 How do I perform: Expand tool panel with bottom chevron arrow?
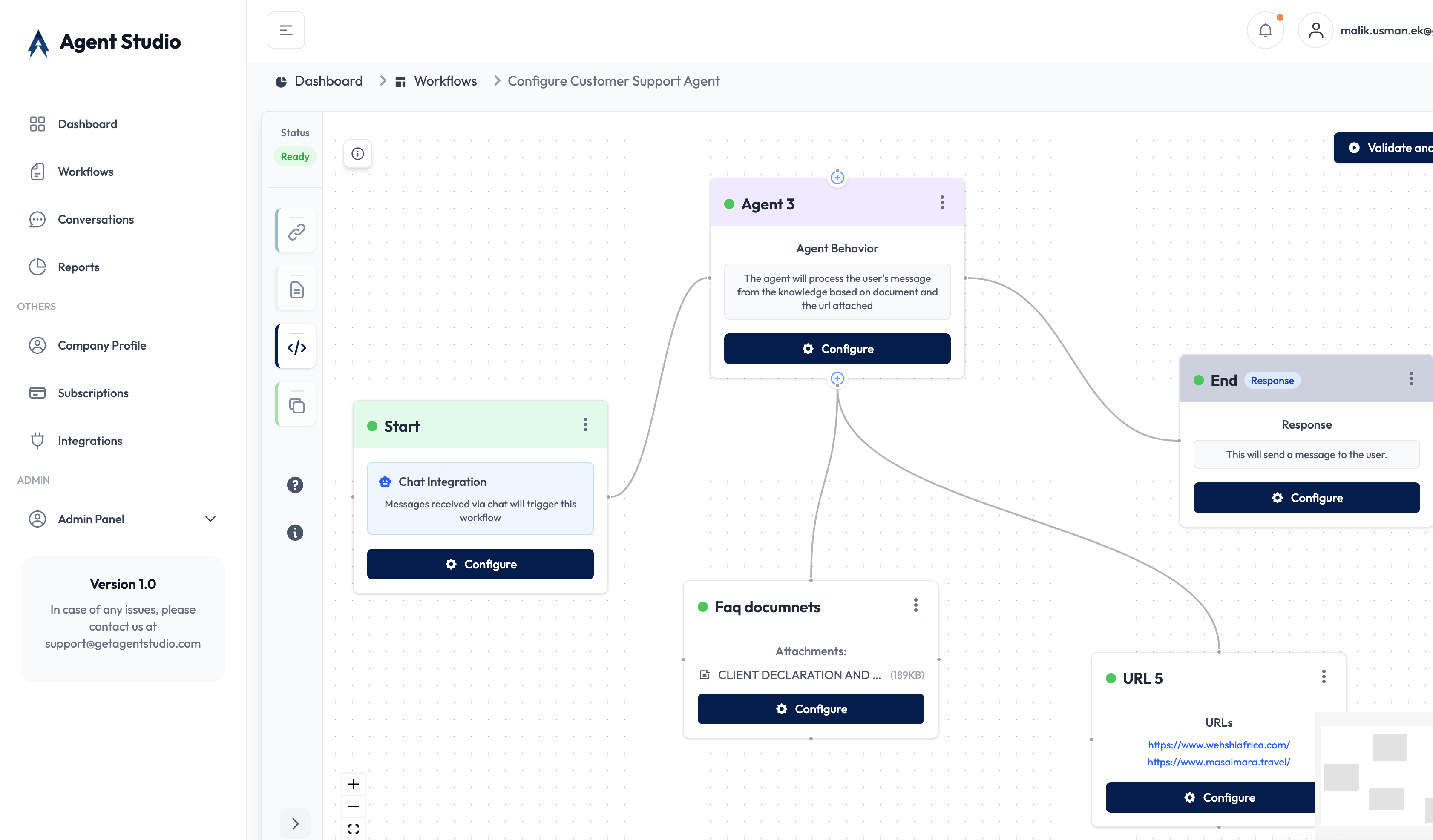(294, 823)
